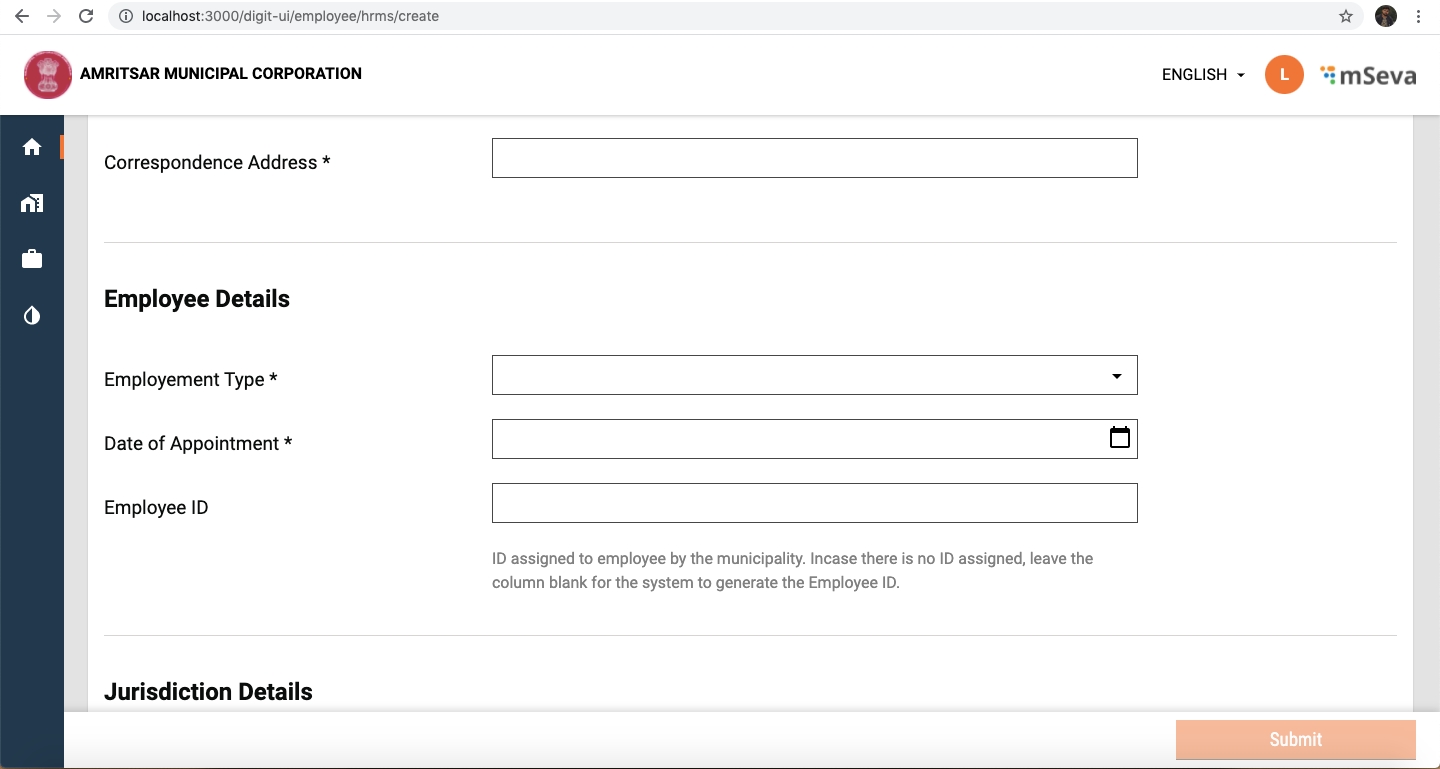Image resolution: width=1440 pixels, height=769 pixels.
Task: View site information icon beside the URL
Action: tap(126, 16)
